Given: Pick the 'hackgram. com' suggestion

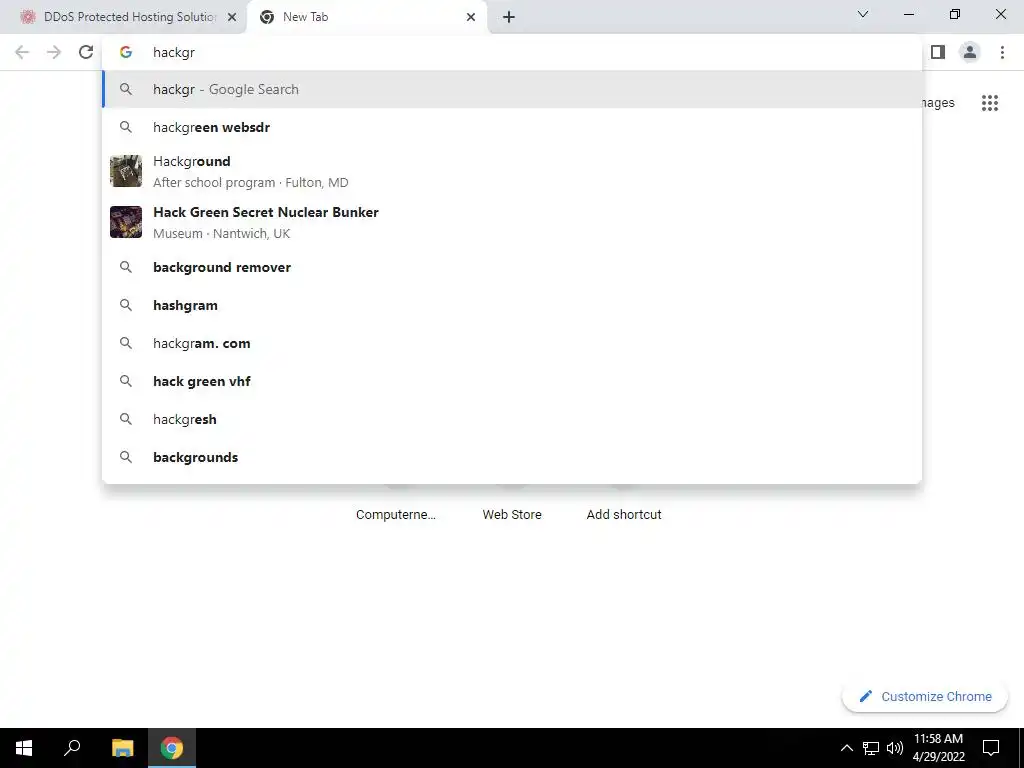Looking at the screenshot, I should [x=512, y=343].
